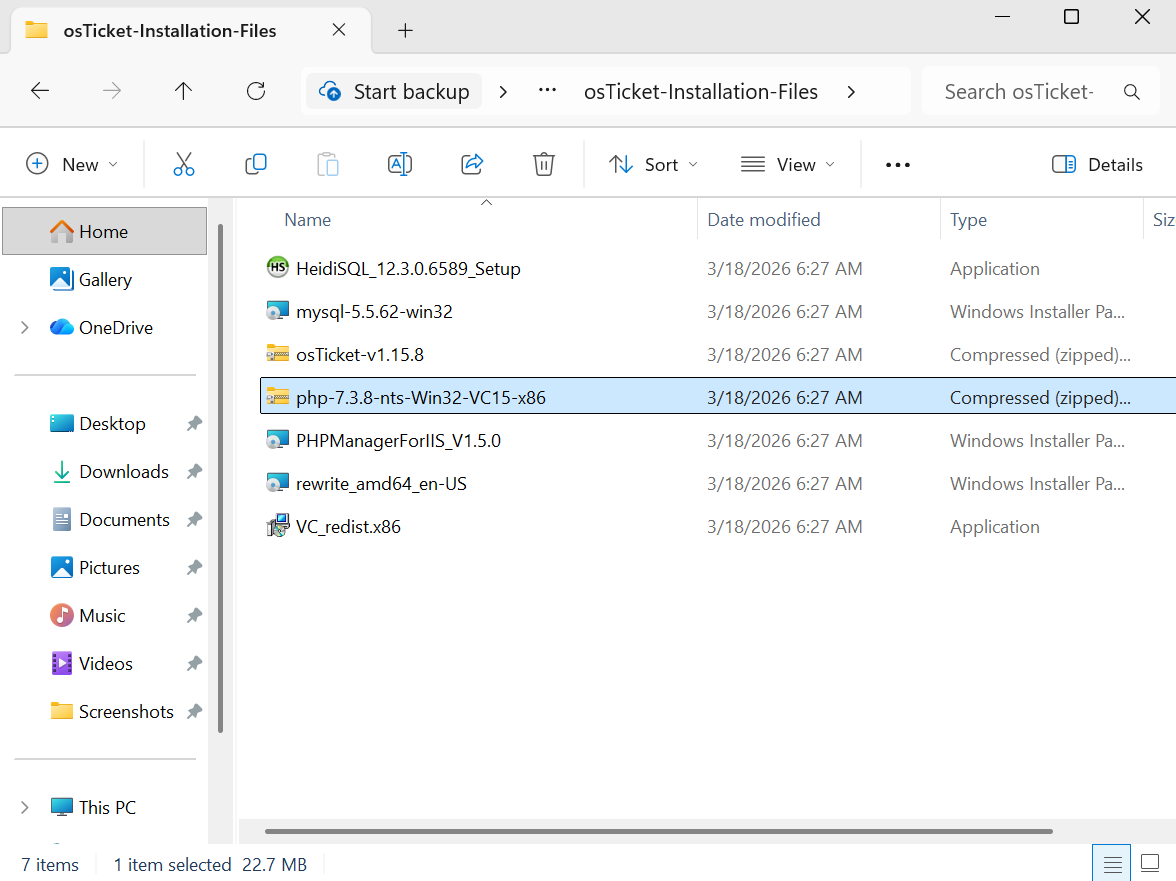Click the mysql-5.5.62-win32 installer icon
This screenshot has width=1176, height=881.
click(278, 311)
